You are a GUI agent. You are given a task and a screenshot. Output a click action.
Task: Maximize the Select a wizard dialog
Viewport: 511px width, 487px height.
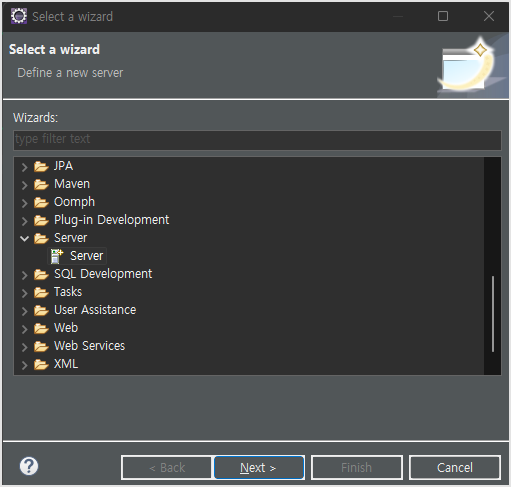(443, 16)
